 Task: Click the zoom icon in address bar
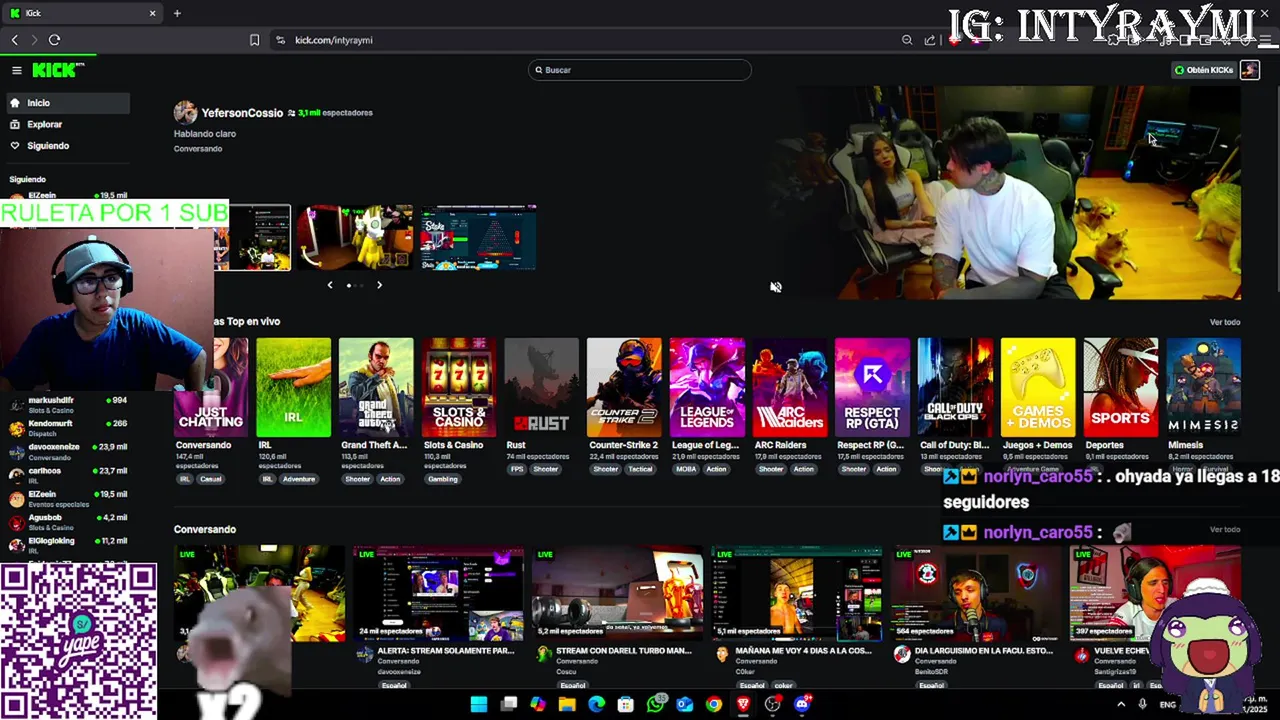click(x=907, y=40)
